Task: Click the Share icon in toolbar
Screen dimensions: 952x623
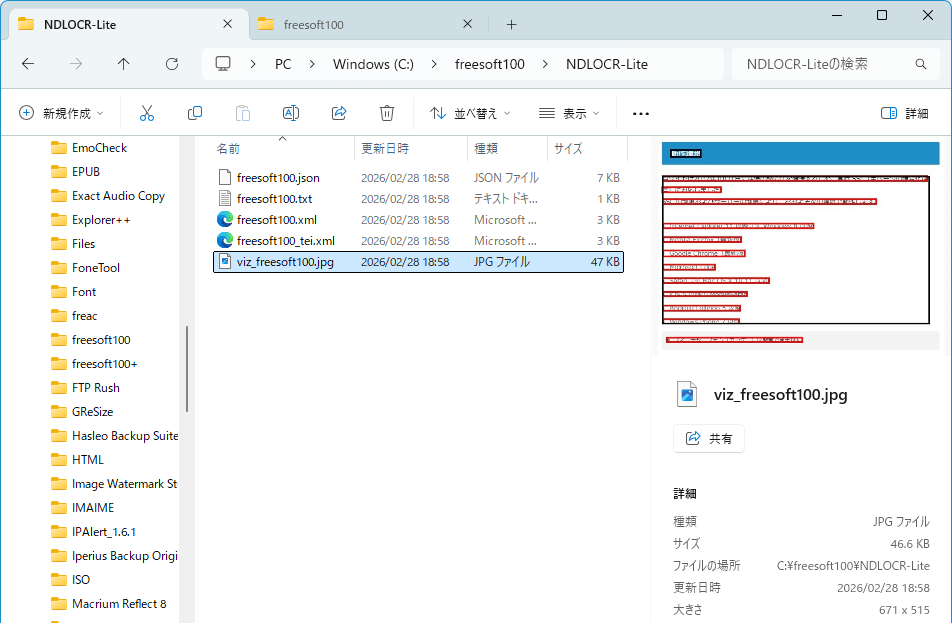Action: (x=339, y=113)
